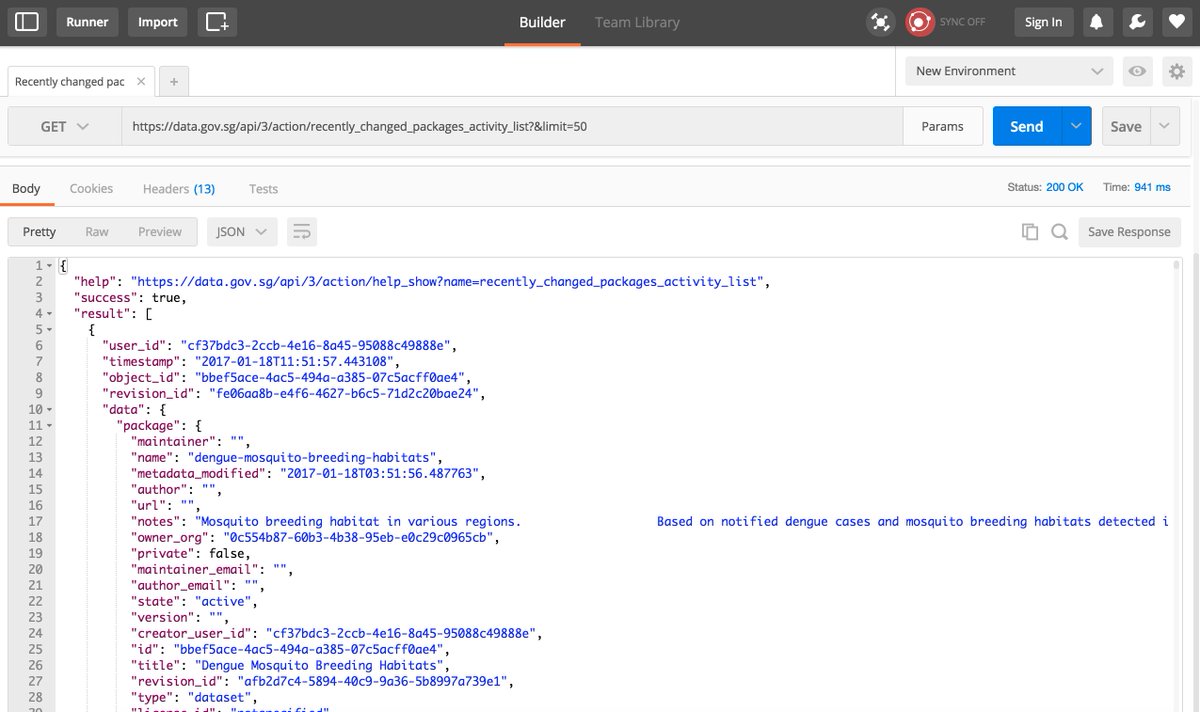1200x712 pixels.
Task: Open the Tests response tab
Action: [x=263, y=189]
